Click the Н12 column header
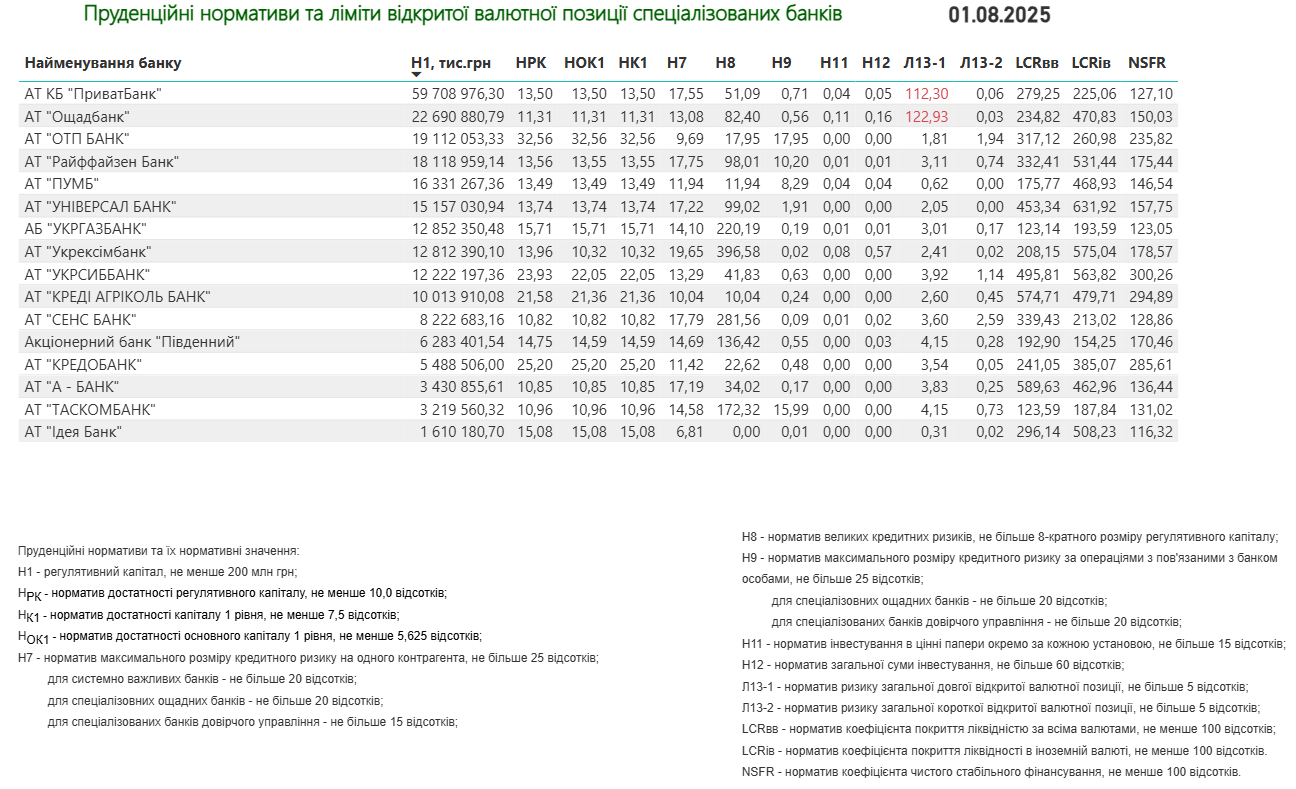Viewport: 1296px width, 789px height. (875, 63)
